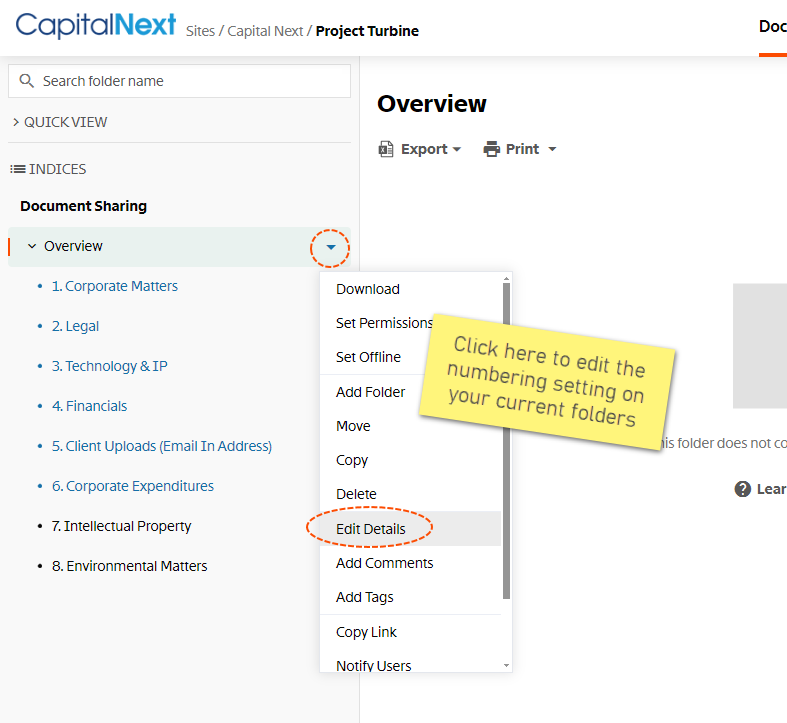Click the Capital Next breadcrumb link

pyautogui.click(x=265, y=31)
